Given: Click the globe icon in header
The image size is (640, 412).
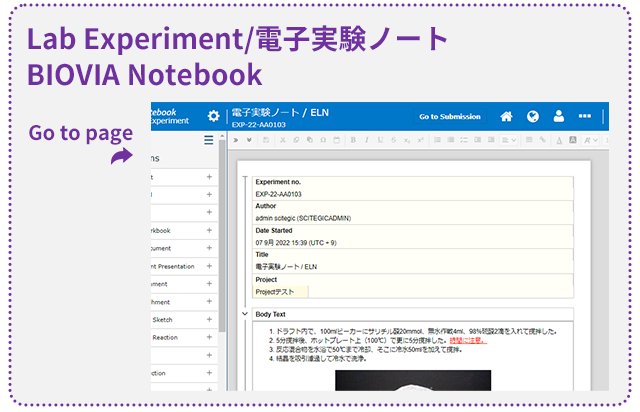Looking at the screenshot, I should [533, 116].
